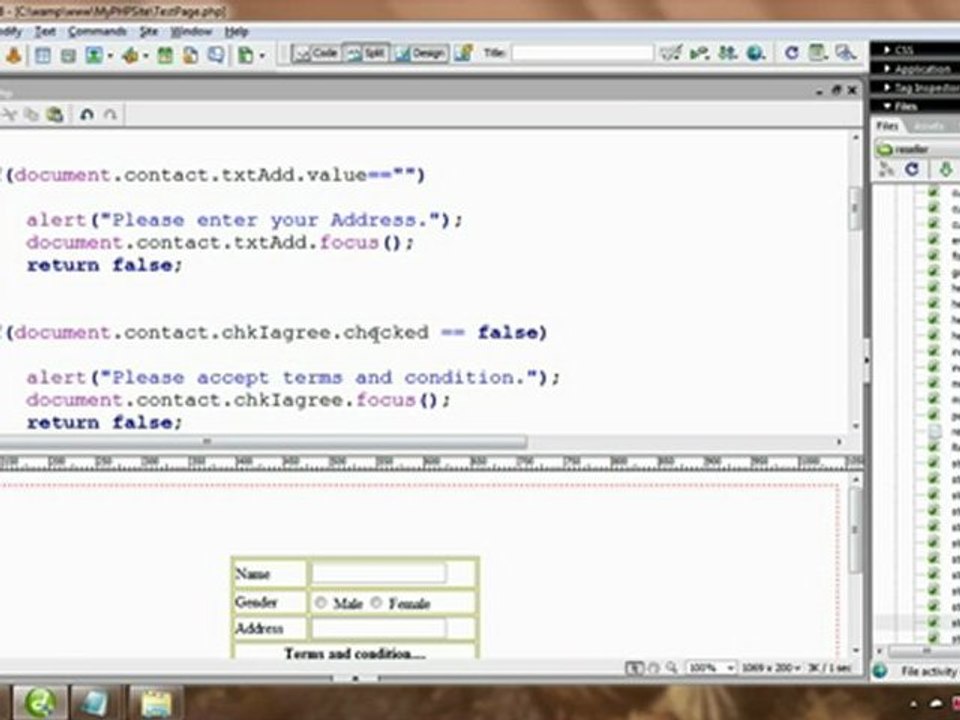Click the vertical panel collapse handle
The height and width of the screenshot is (720, 960).
866,360
